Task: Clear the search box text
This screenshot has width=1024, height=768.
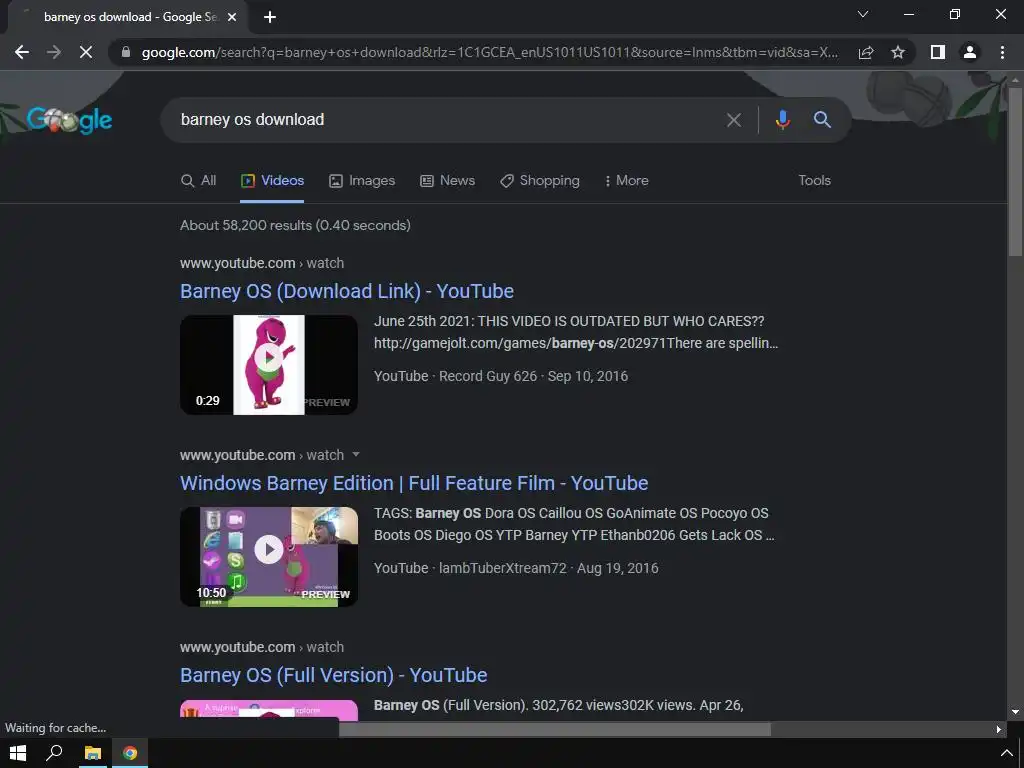Action: point(733,120)
